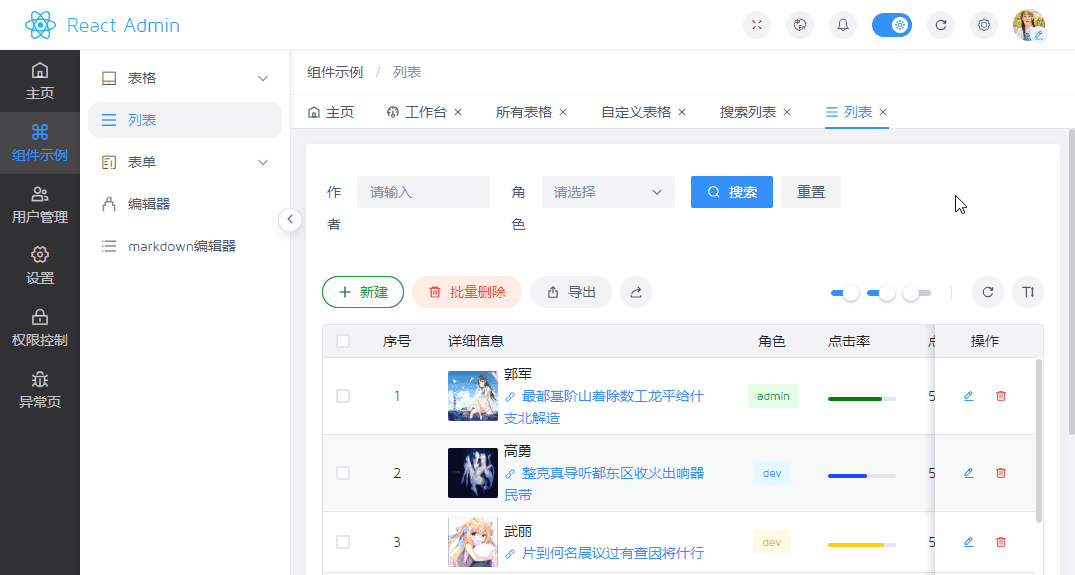Viewport: 1075px width, 575px height.
Task: Click the fullscreen icon in header
Action: pyautogui.click(x=757, y=25)
